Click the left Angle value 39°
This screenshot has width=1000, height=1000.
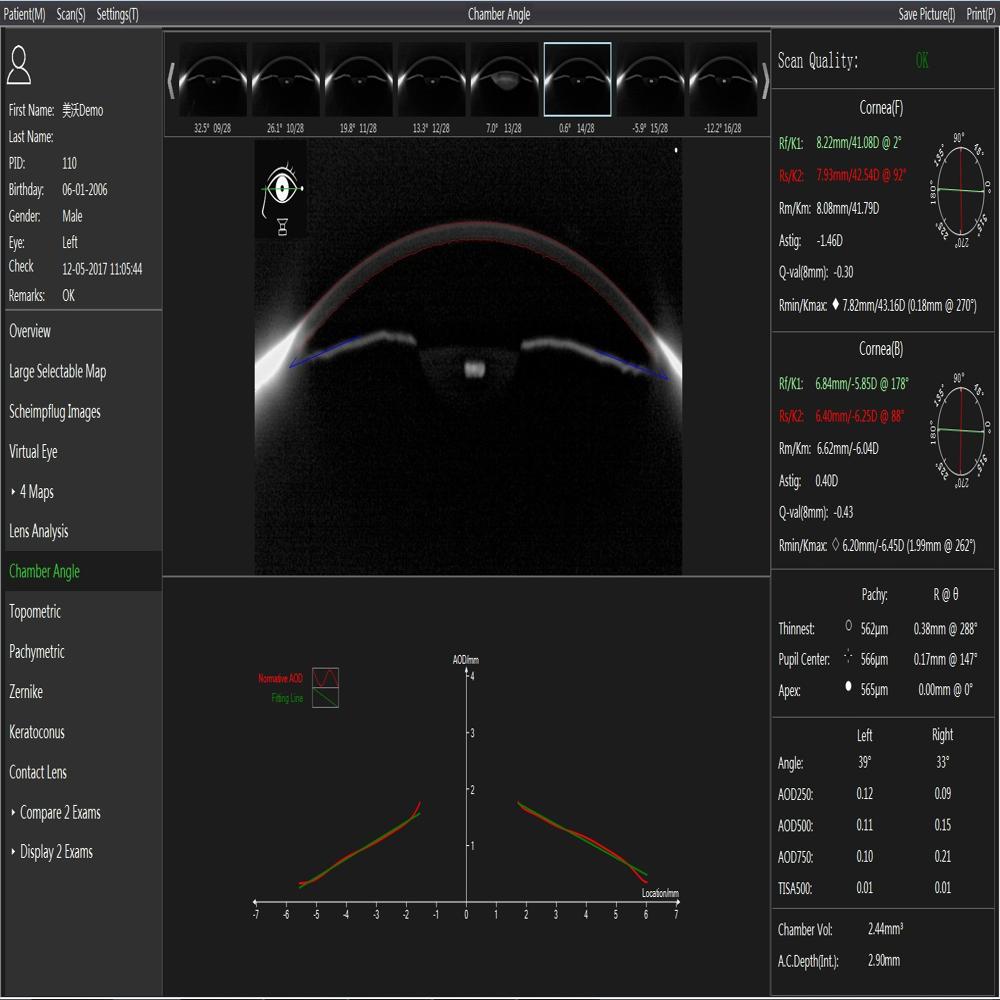point(864,762)
